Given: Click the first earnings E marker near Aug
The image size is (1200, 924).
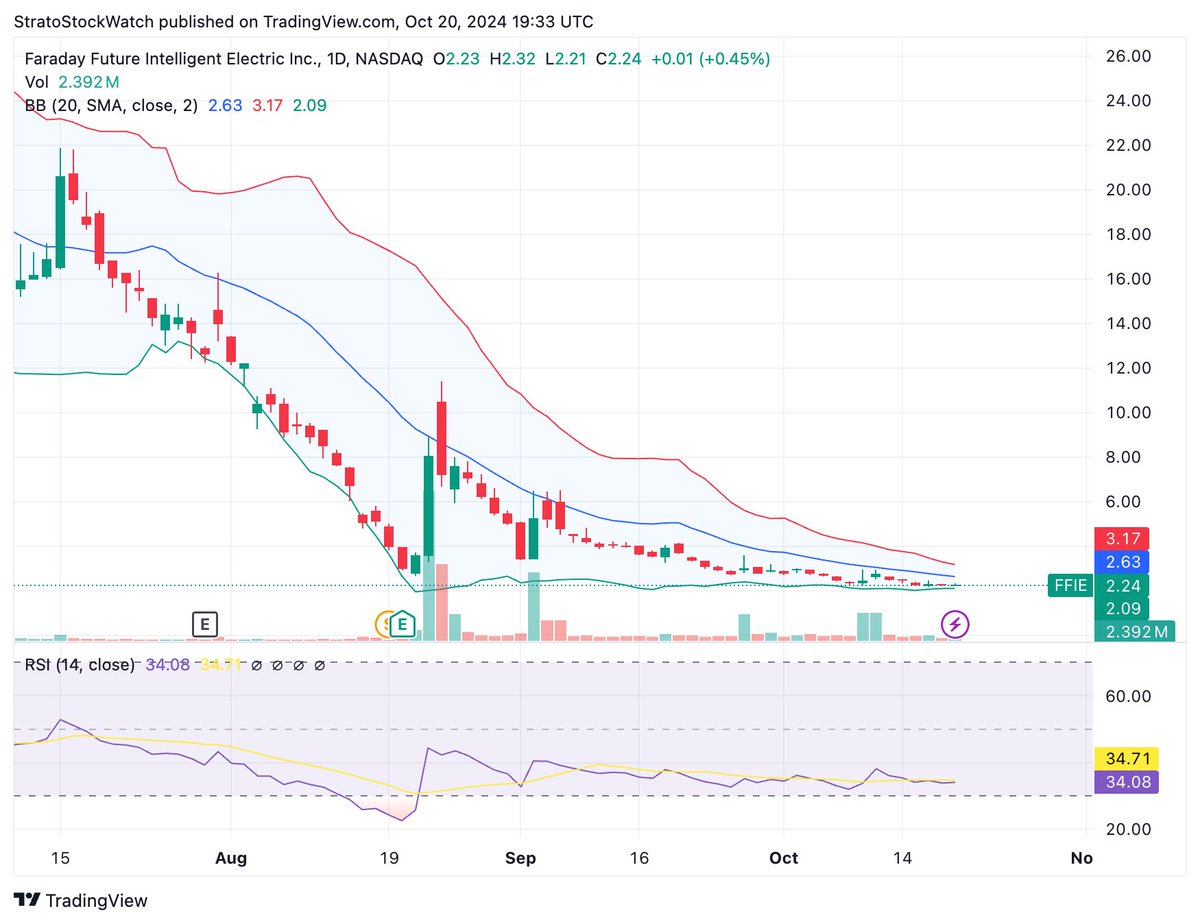Looking at the screenshot, I should 204,625.
